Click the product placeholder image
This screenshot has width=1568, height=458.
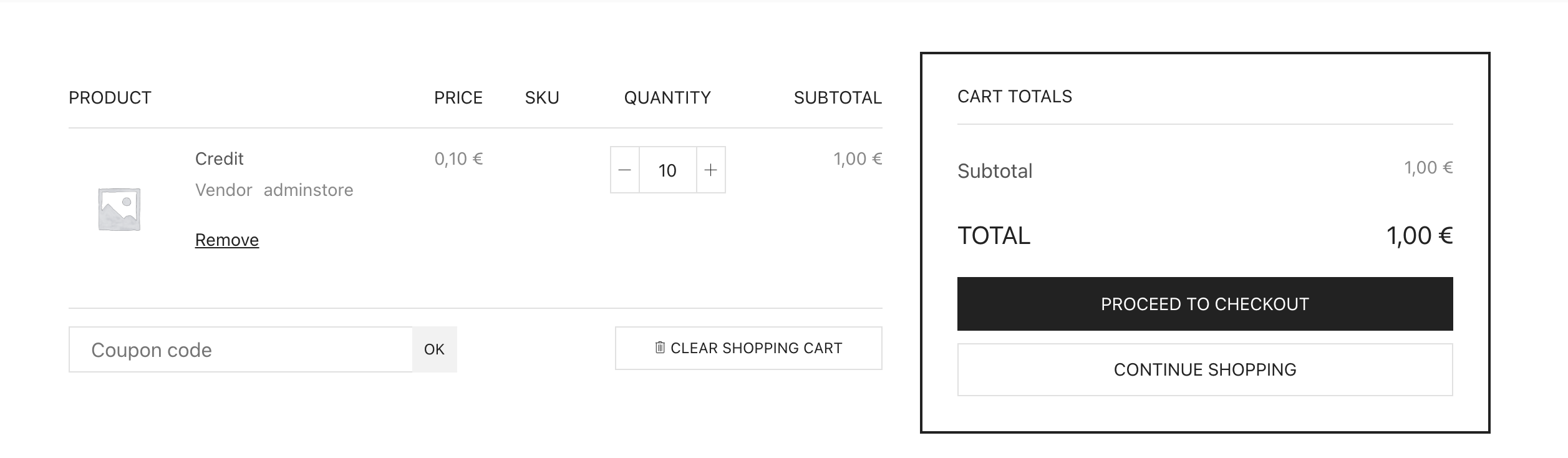(119, 209)
